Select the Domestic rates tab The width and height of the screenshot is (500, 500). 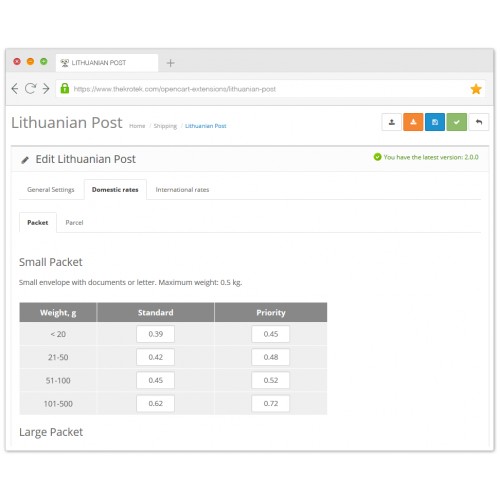click(x=115, y=190)
